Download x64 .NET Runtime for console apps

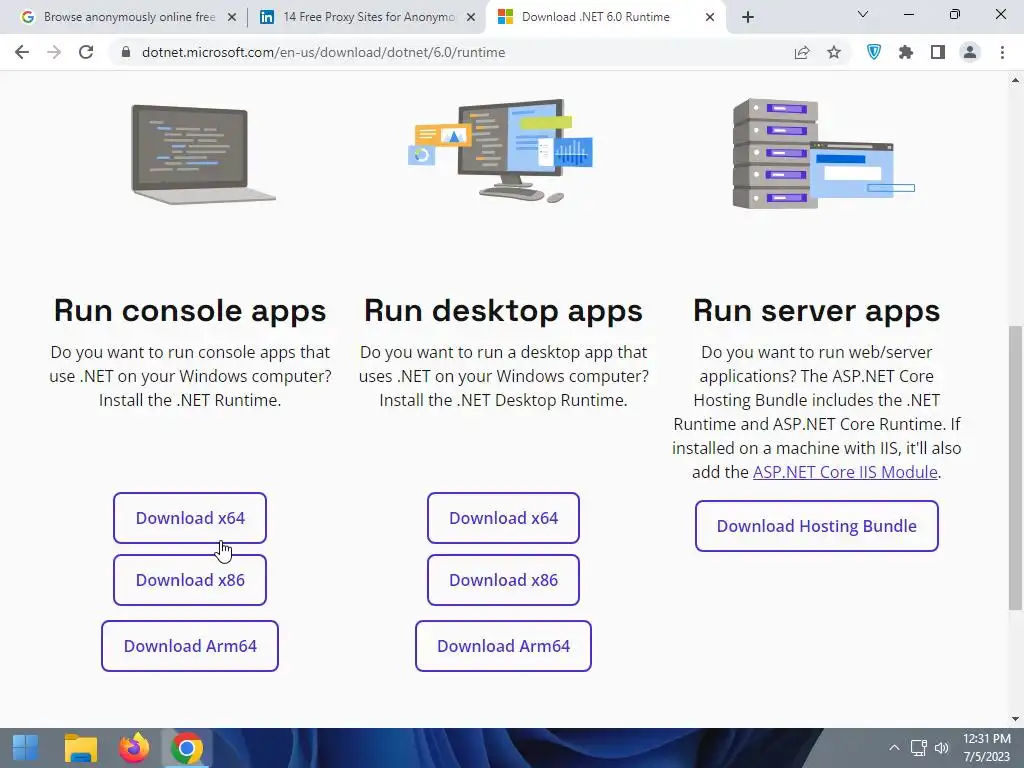click(x=190, y=518)
